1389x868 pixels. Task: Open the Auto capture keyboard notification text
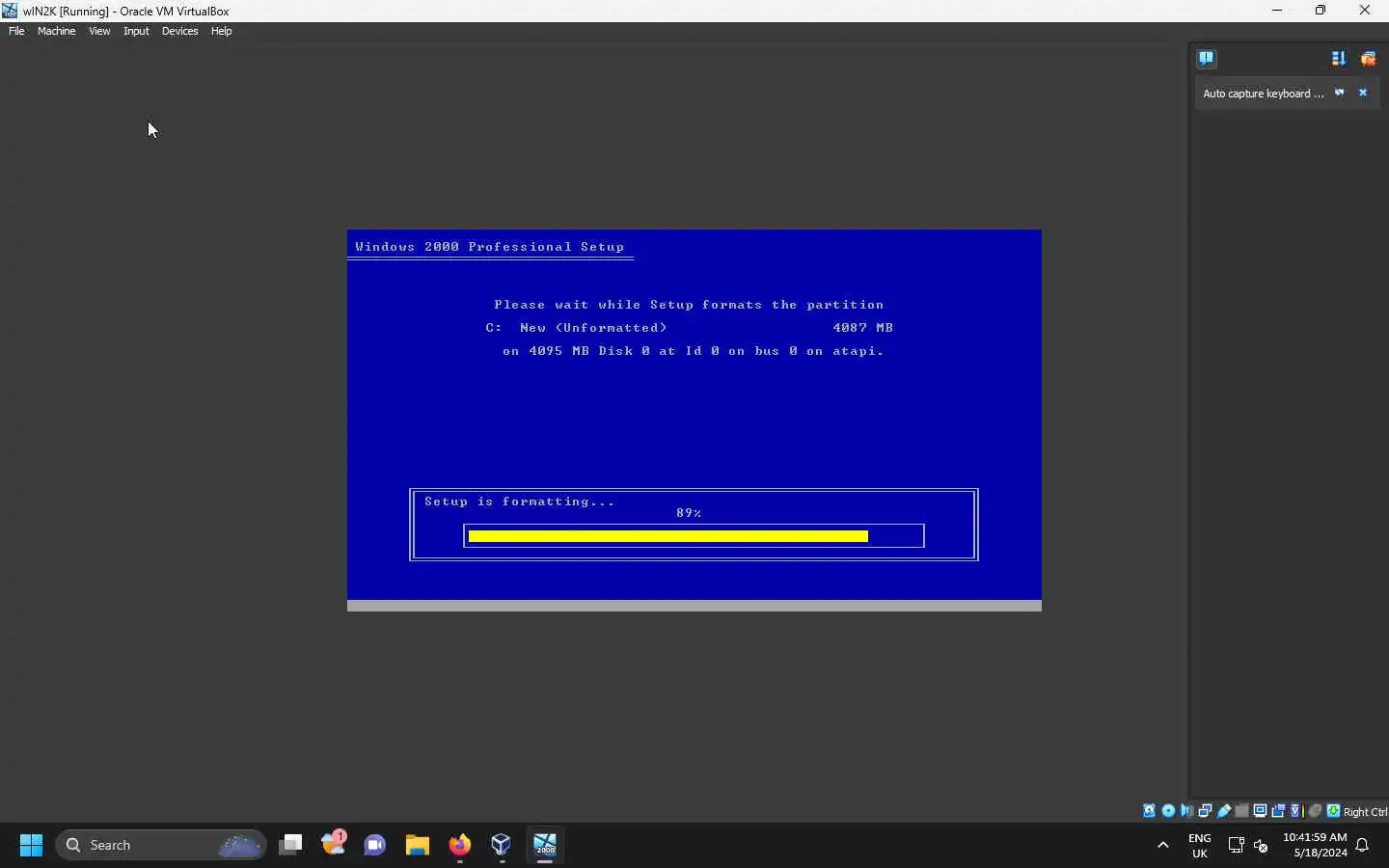point(1263,94)
